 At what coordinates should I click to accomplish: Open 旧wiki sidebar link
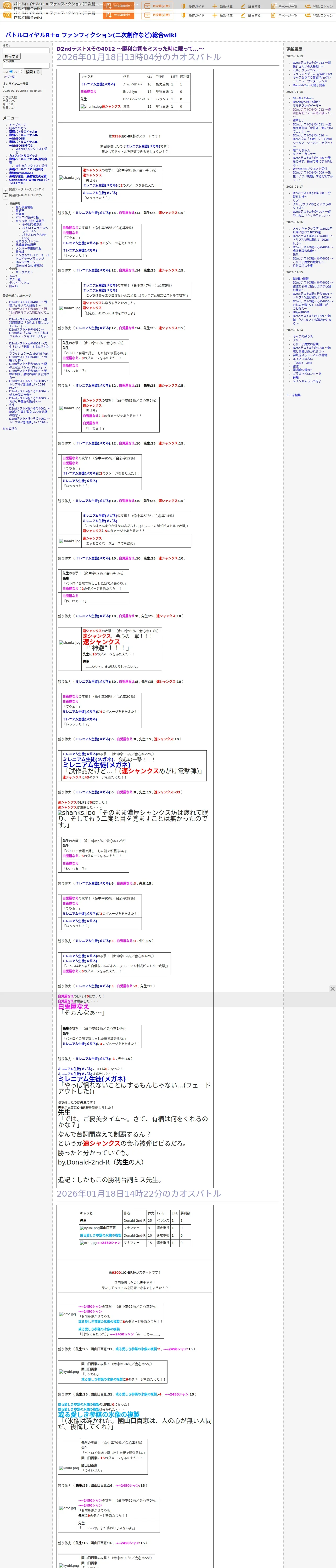(x=13, y=286)
